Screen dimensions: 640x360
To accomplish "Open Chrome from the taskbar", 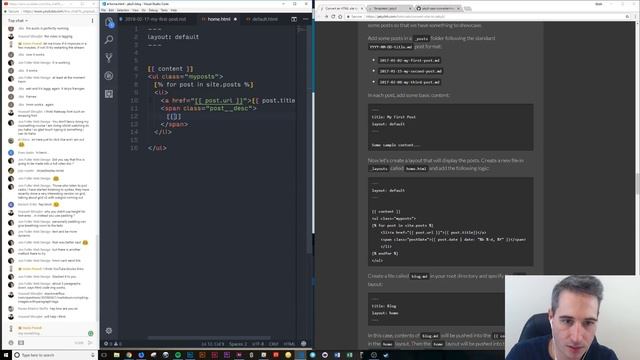I will 129,355.
